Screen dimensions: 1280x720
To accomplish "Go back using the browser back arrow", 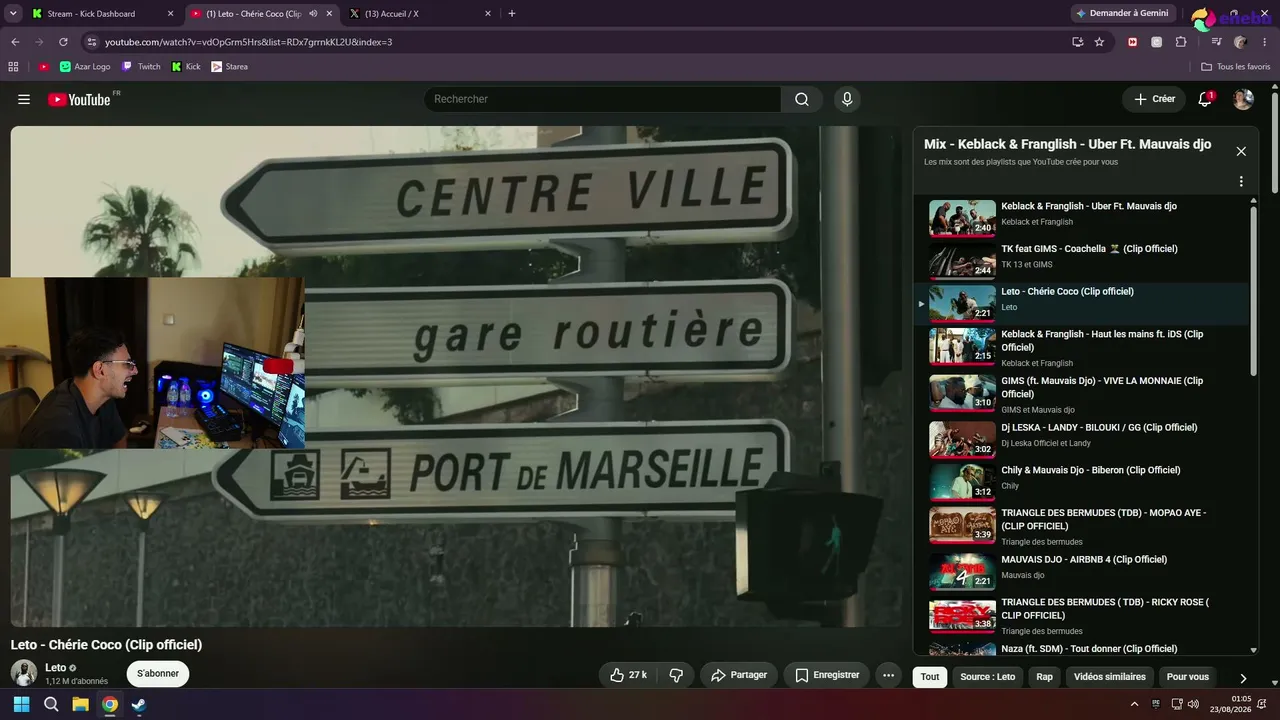I will point(15,42).
